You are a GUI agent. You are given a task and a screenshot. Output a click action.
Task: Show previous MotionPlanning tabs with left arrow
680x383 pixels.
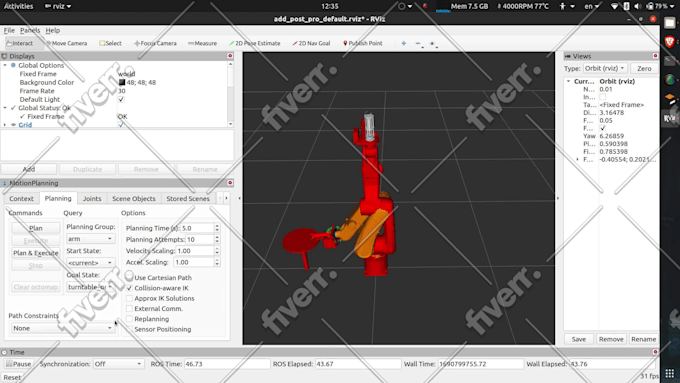click(x=220, y=198)
